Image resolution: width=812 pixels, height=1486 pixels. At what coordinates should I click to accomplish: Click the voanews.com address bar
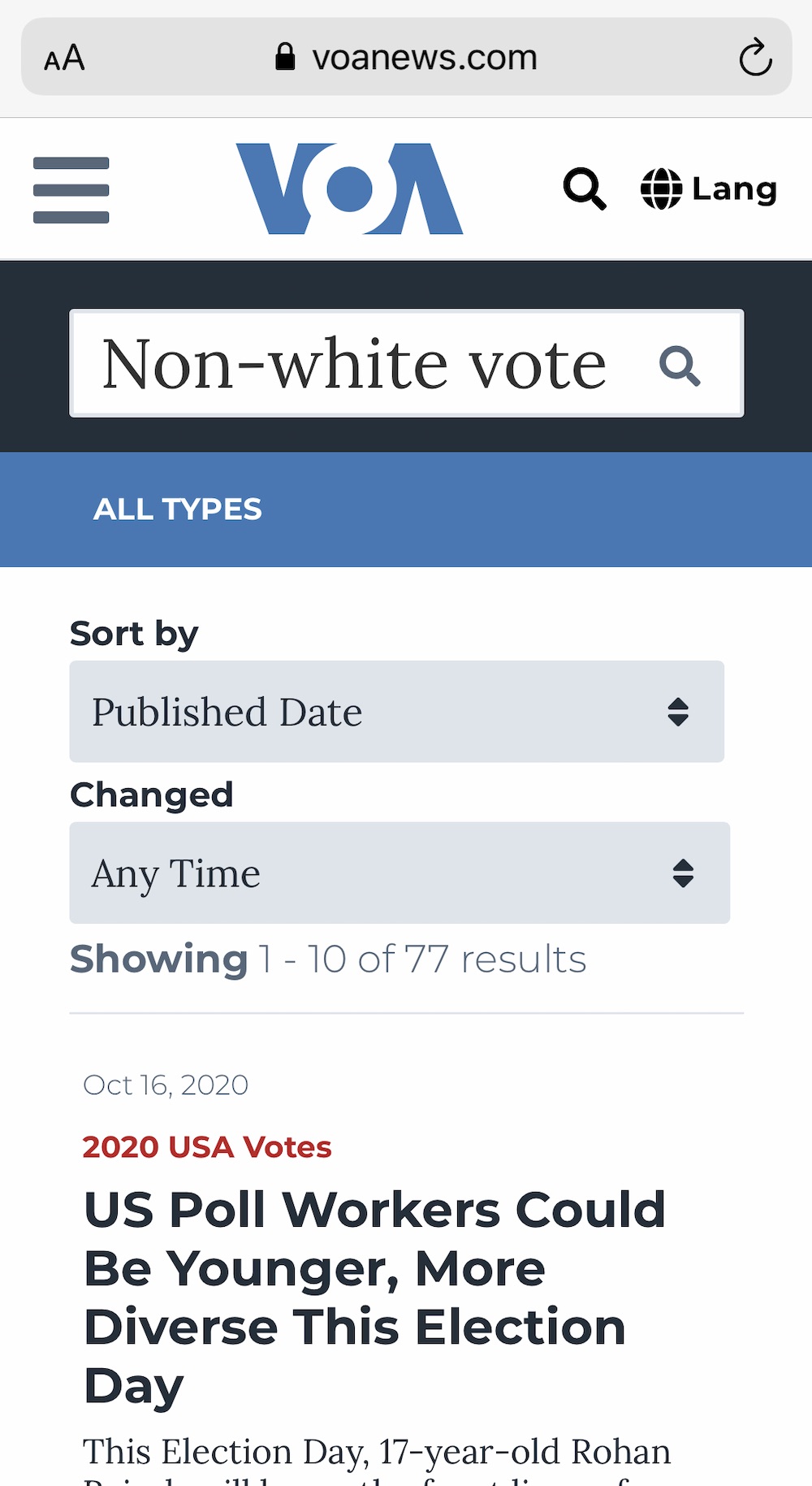406,57
